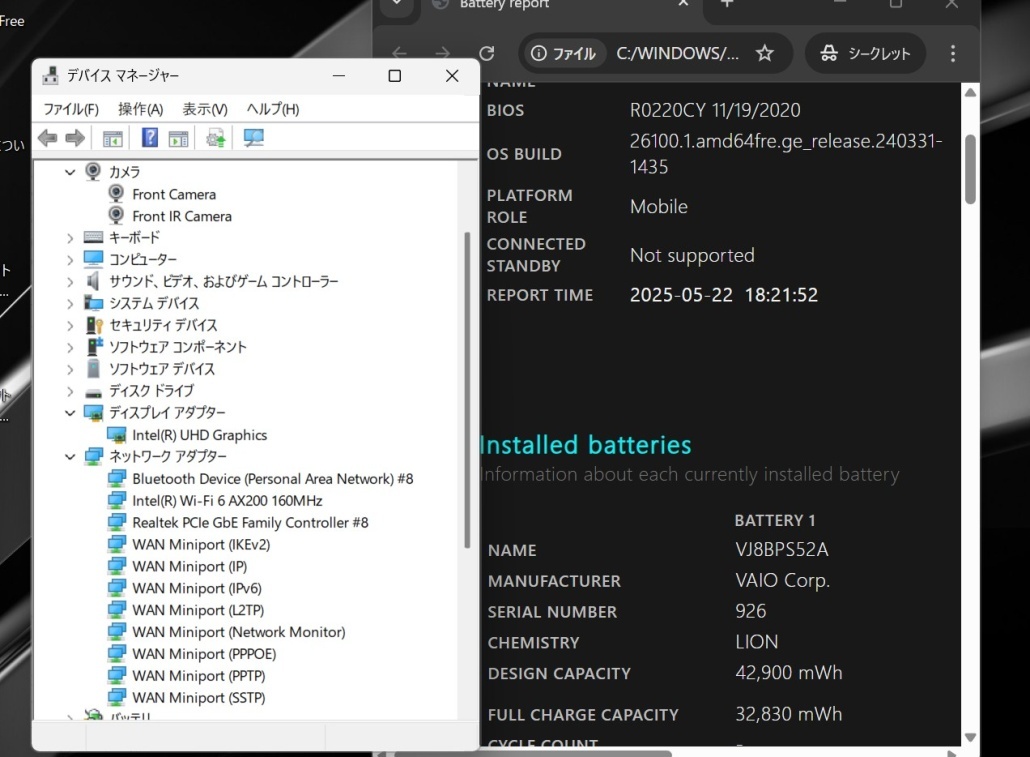Click the WAN Miniport (PPPOE) icon

click(116, 654)
